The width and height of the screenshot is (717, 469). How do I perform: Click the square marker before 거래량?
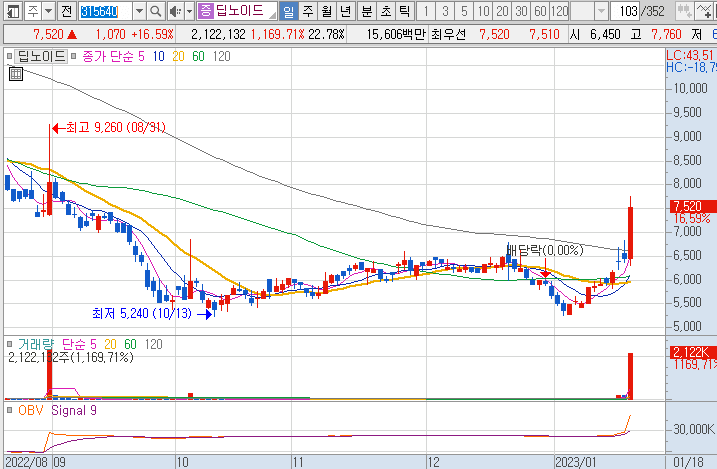[9, 344]
